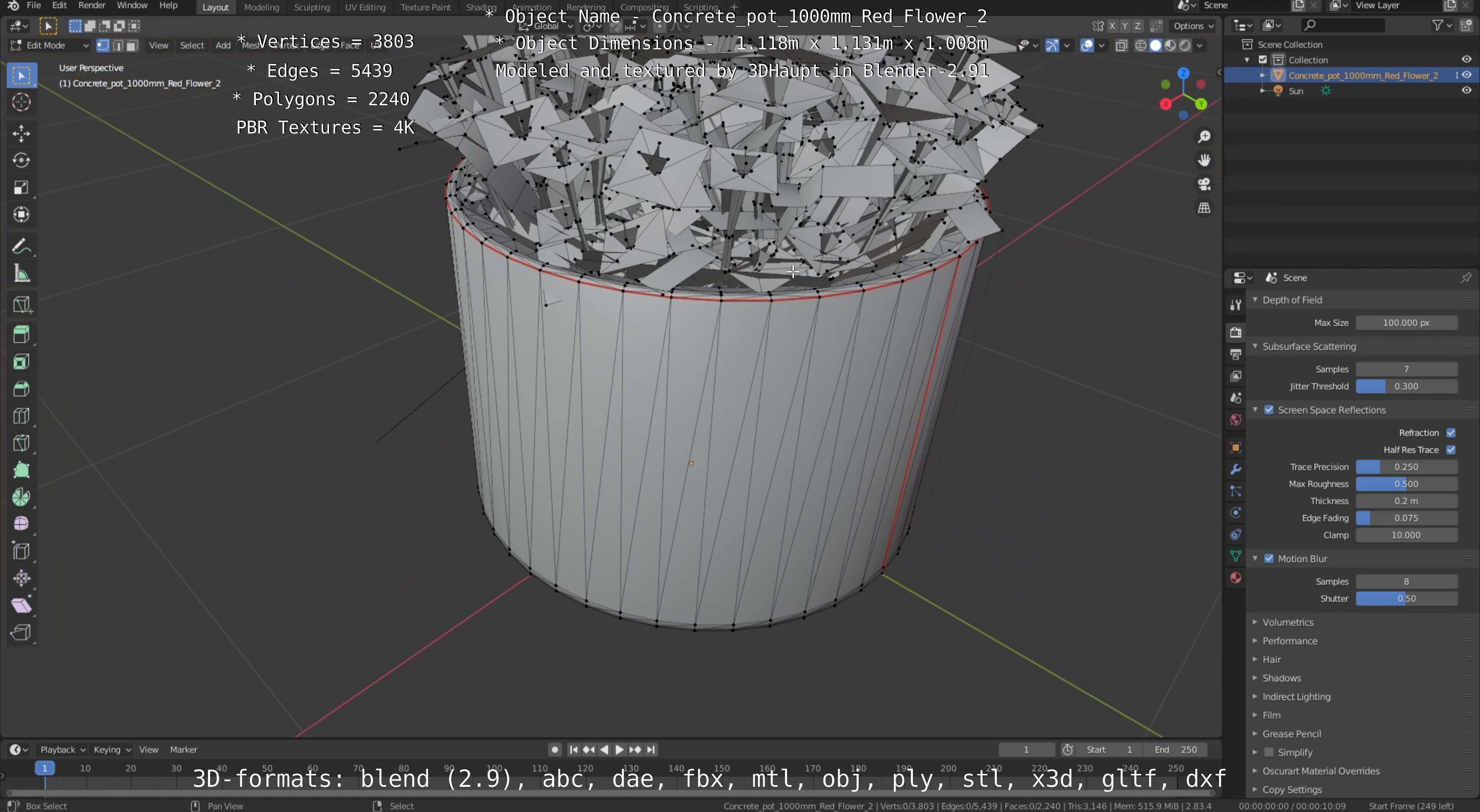Switch to the UV Editing workspace tab
This screenshot has width=1480, height=812.
click(x=365, y=7)
